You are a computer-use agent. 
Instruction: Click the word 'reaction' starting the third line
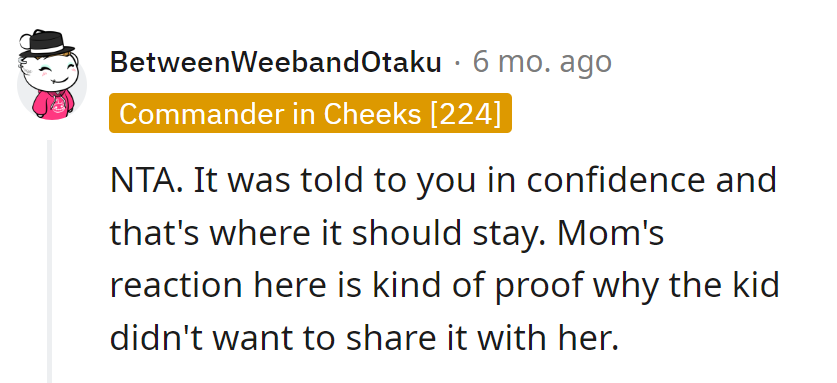tap(176, 286)
